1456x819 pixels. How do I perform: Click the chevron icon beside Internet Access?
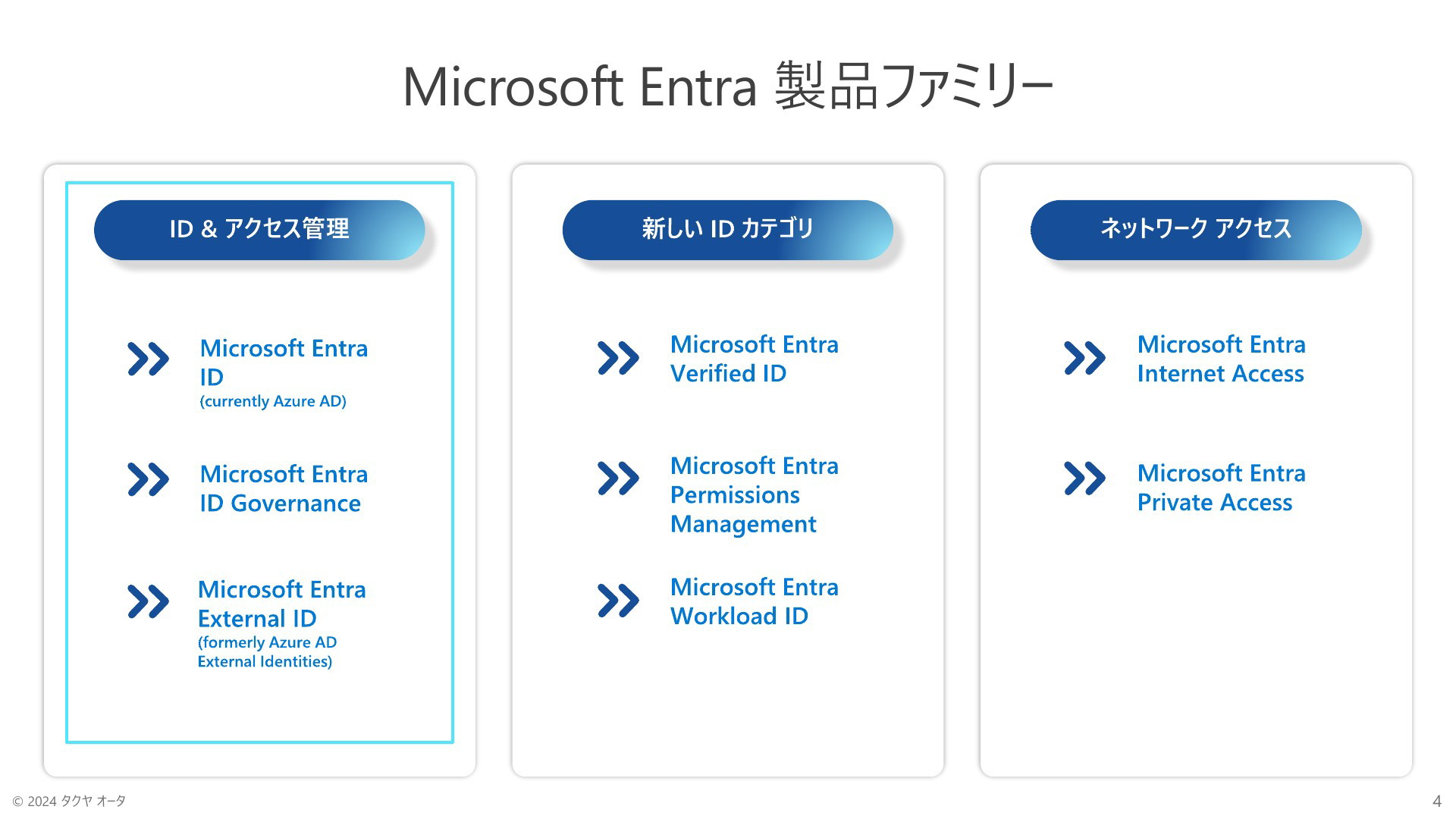1084,358
